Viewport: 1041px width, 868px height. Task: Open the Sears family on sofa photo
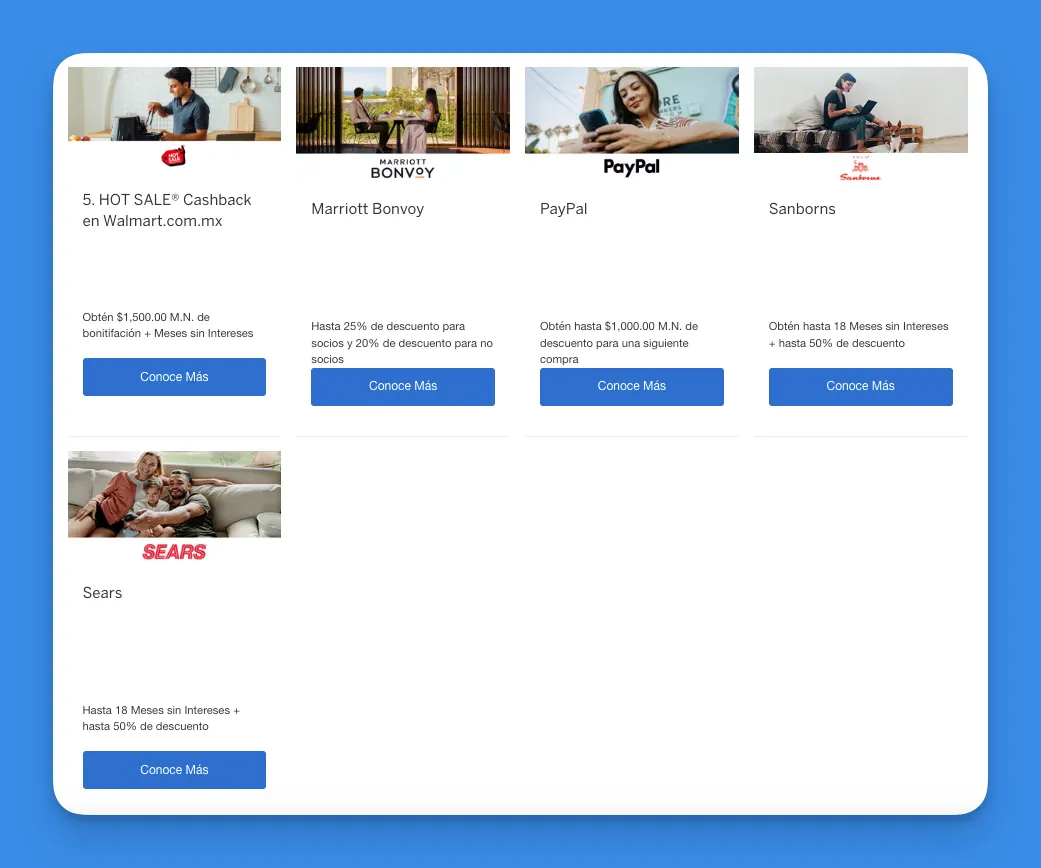[x=174, y=494]
